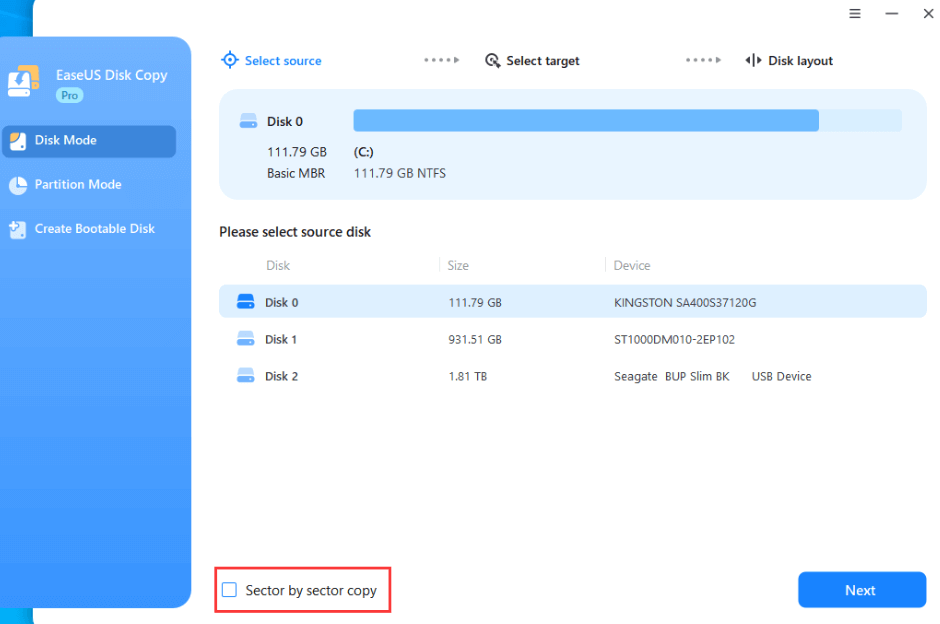The height and width of the screenshot is (624, 940).
Task: Click the (C:) partition label
Action: click(x=363, y=152)
